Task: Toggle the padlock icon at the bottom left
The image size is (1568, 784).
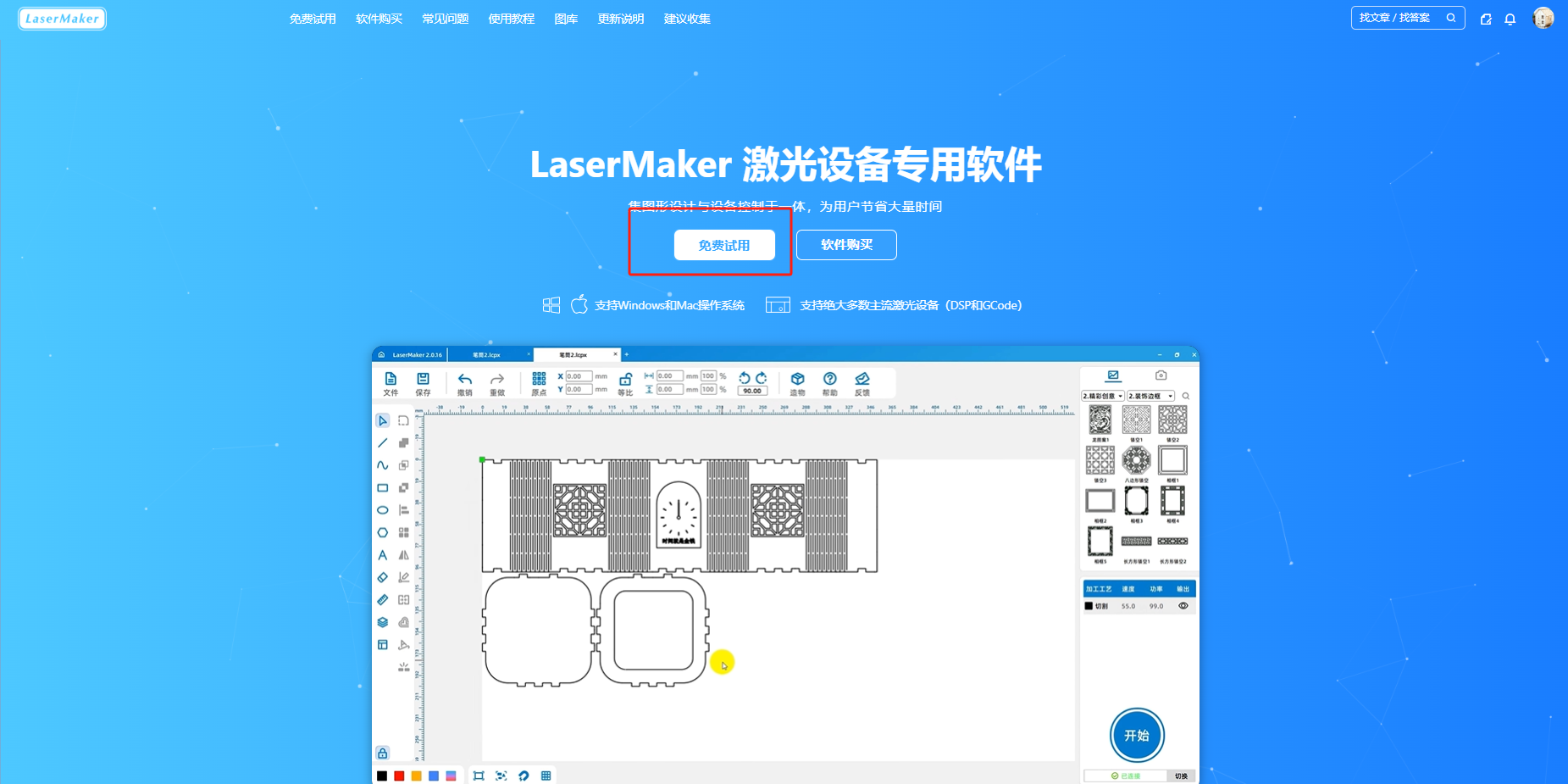Action: pyautogui.click(x=383, y=753)
